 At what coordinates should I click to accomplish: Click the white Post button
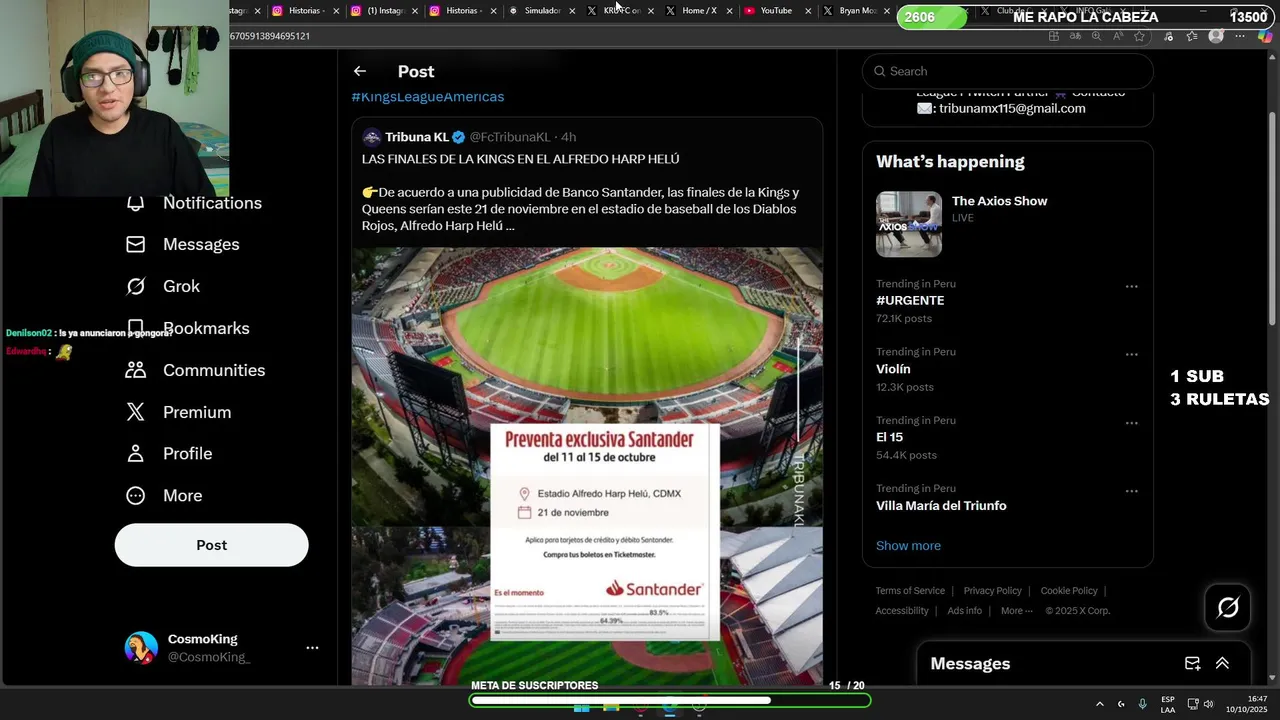point(211,545)
